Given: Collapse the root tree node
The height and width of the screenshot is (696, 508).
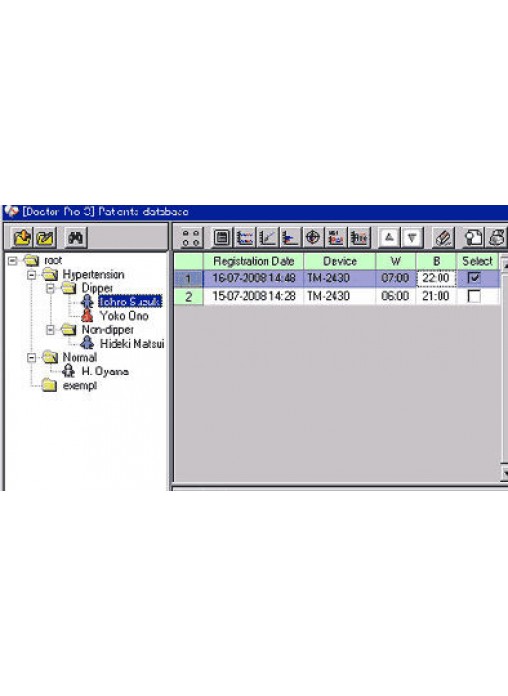Looking at the screenshot, I should pyautogui.click(x=13, y=261).
